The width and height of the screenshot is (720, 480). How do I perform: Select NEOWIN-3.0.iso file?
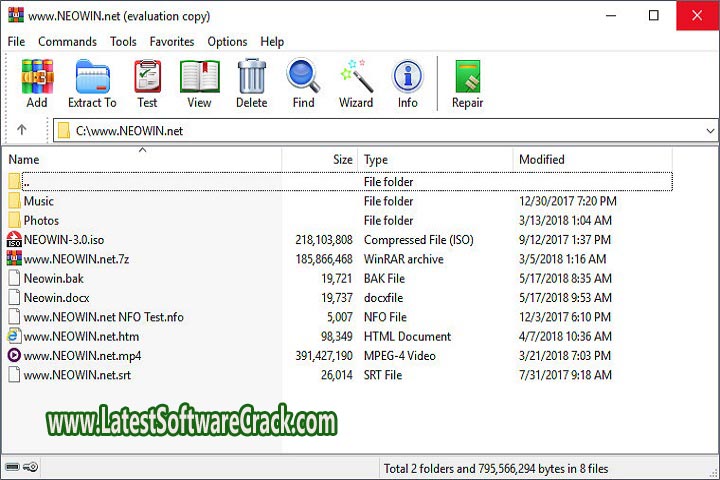coord(62,240)
